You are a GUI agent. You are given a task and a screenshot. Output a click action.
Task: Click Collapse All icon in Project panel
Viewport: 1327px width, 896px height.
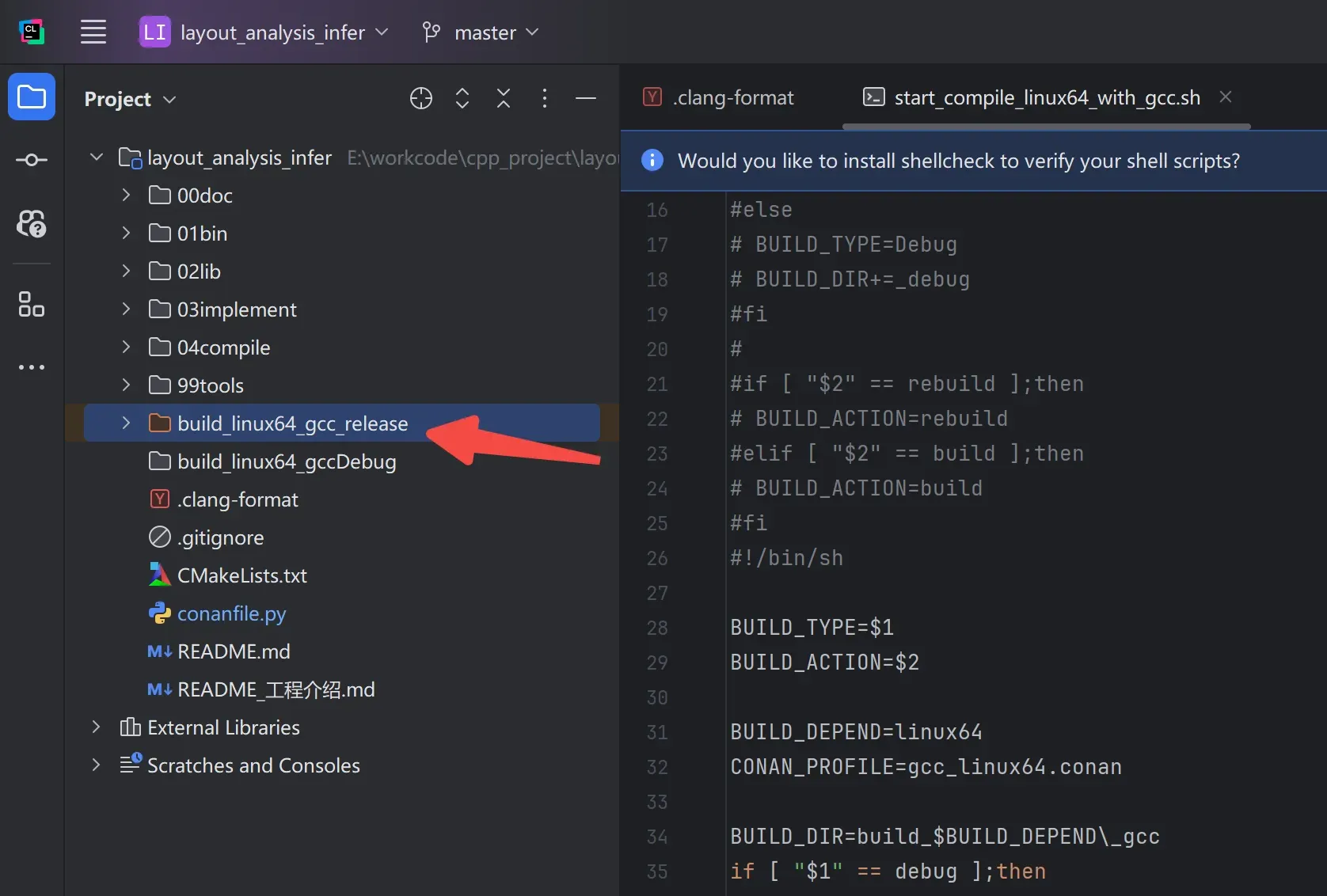pyautogui.click(x=504, y=98)
